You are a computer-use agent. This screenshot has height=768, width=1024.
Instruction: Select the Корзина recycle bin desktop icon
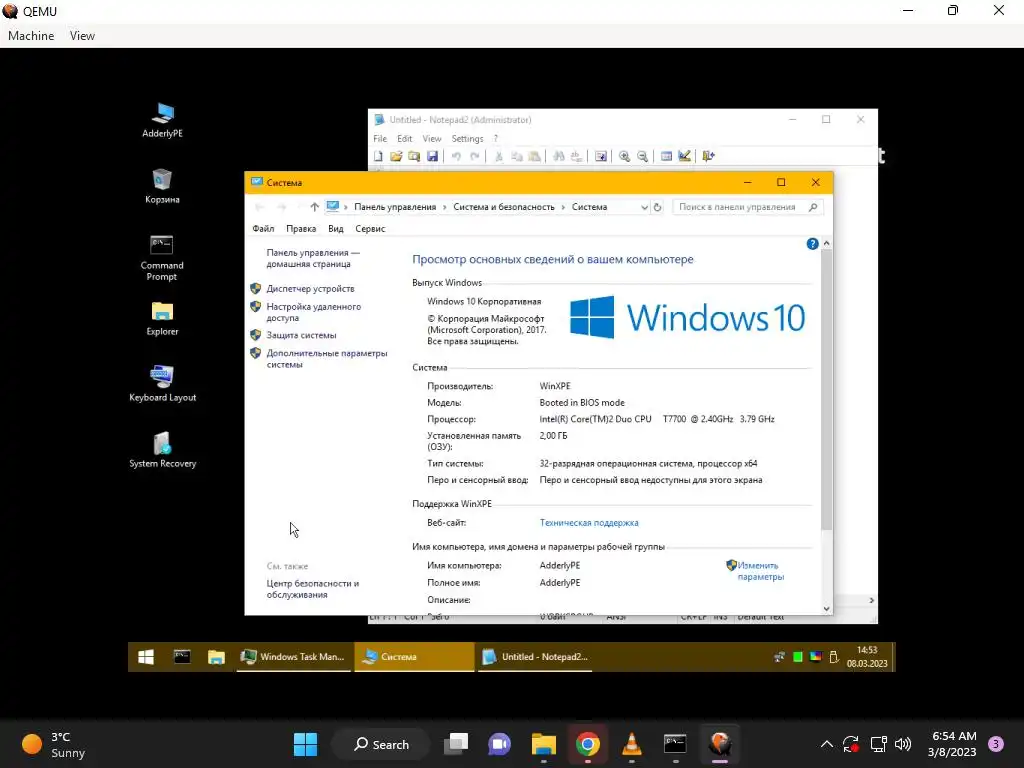162,186
